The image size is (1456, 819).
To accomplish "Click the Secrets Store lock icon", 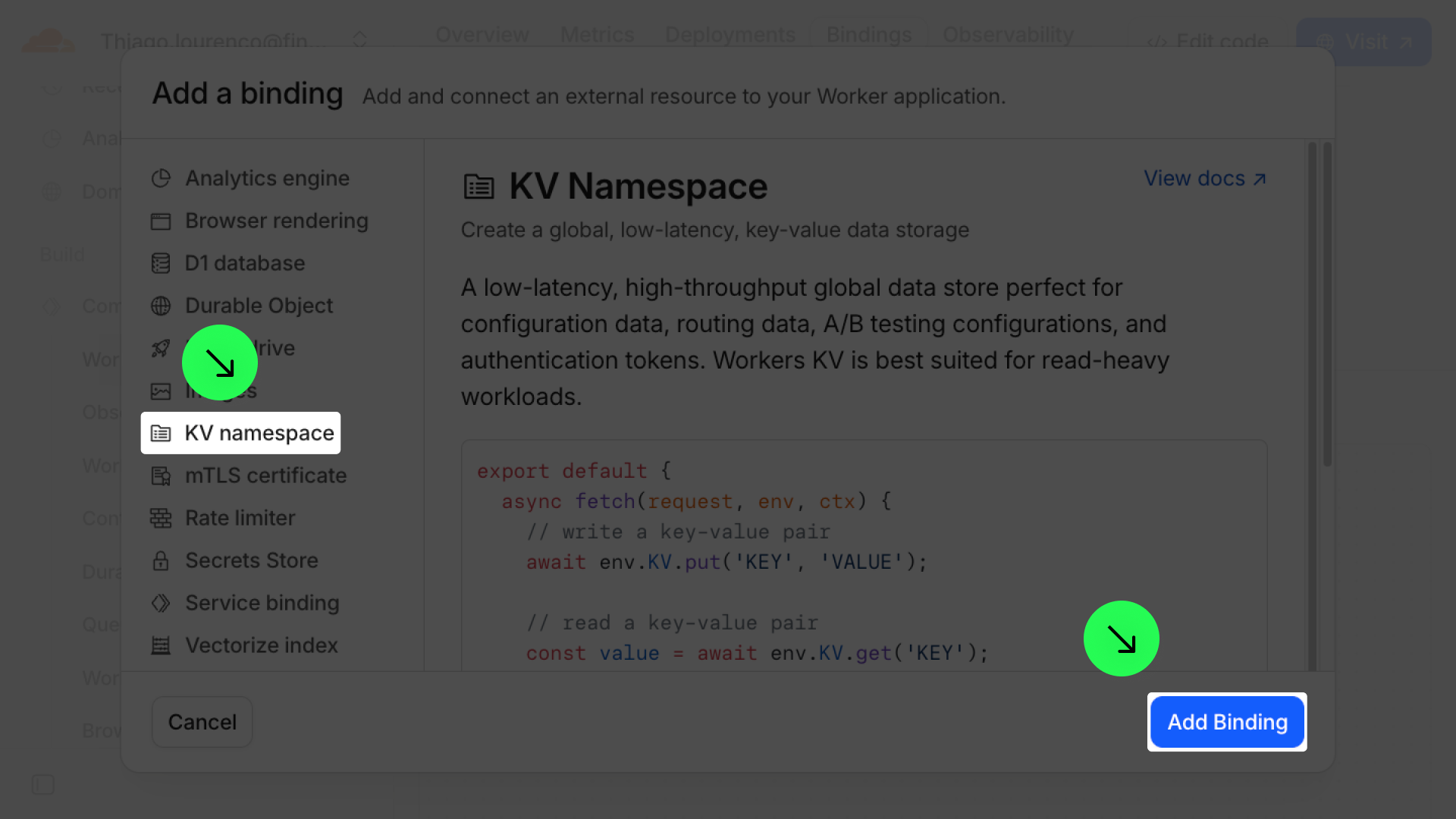I will tap(161, 560).
